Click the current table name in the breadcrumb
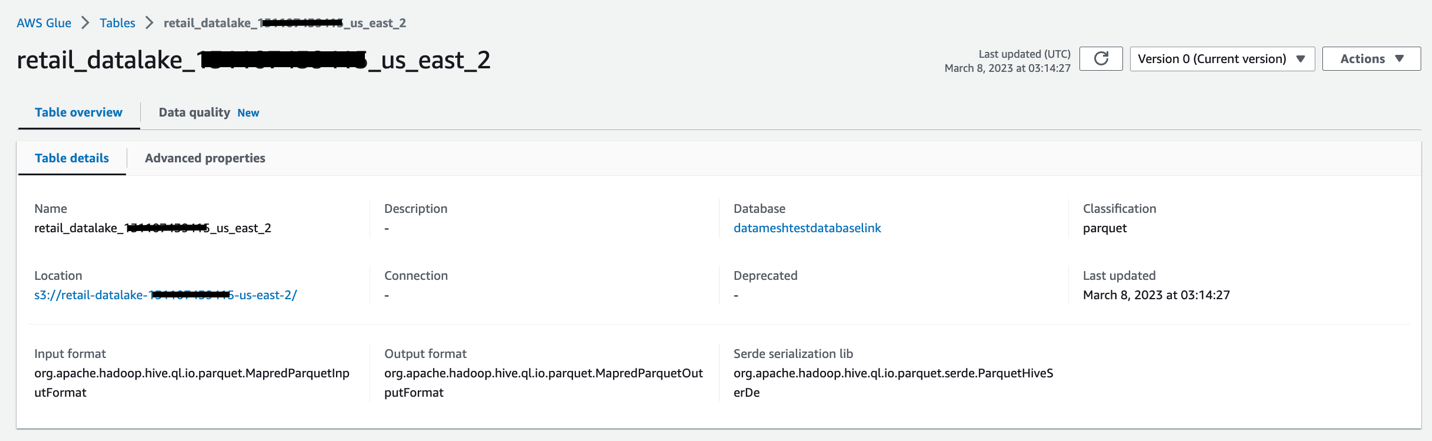The image size is (1432, 441). click(x=284, y=23)
